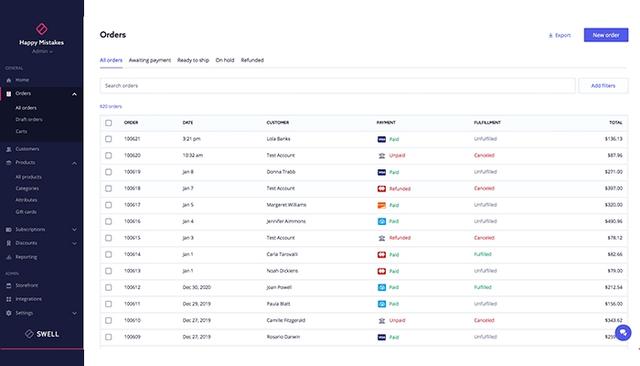Switch to On hold tab
Image resolution: width=640 pixels, height=366 pixels.
point(225,60)
